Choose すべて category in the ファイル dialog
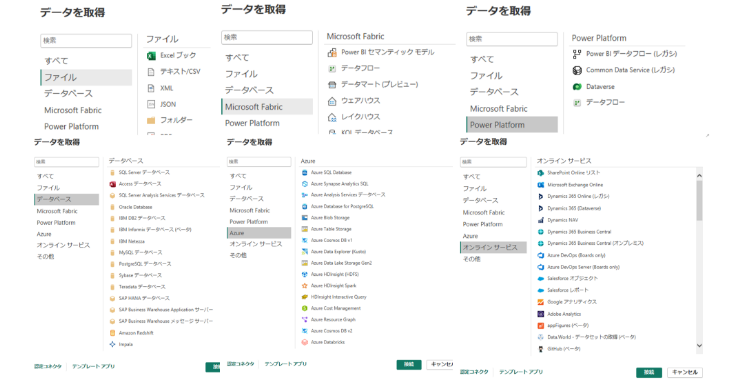Image resolution: width=736 pixels, height=383 pixels. click(x=56, y=61)
